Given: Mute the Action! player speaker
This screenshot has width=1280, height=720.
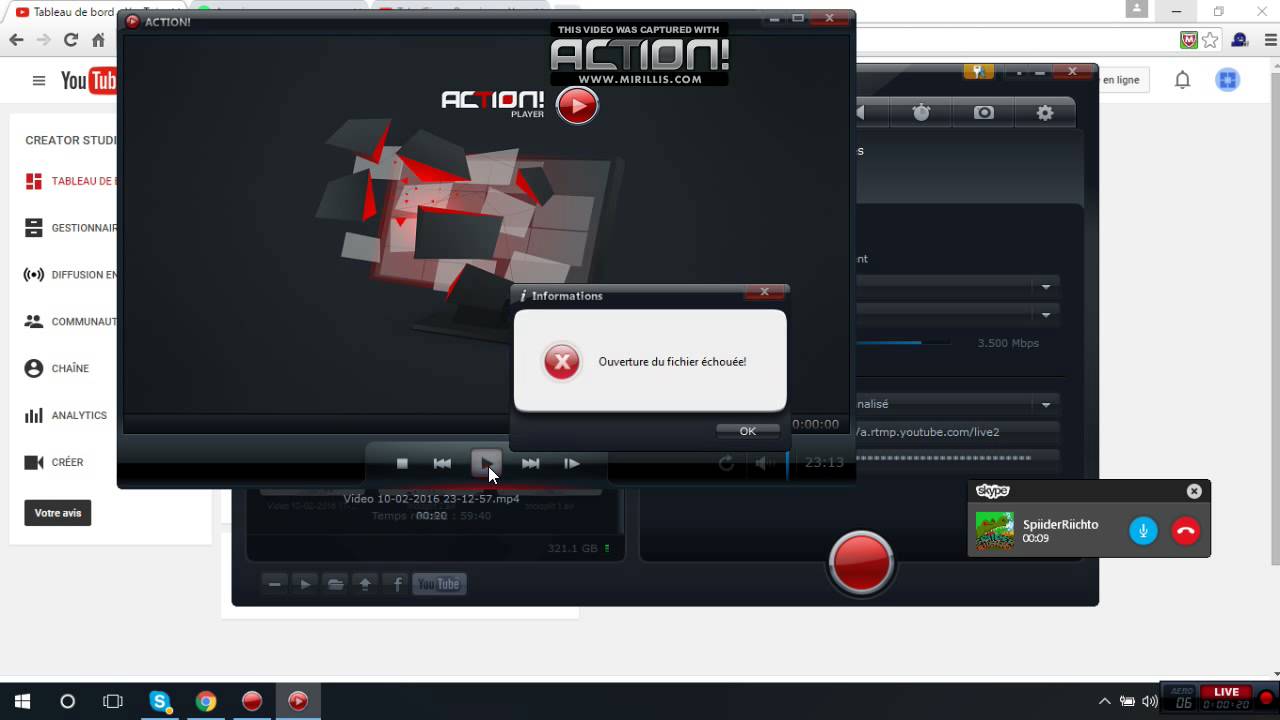Looking at the screenshot, I should coord(763,463).
